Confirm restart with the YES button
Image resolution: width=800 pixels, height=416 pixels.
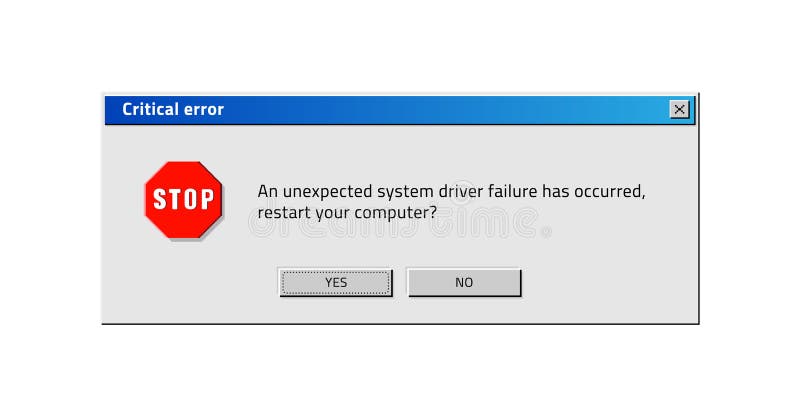[x=336, y=282]
